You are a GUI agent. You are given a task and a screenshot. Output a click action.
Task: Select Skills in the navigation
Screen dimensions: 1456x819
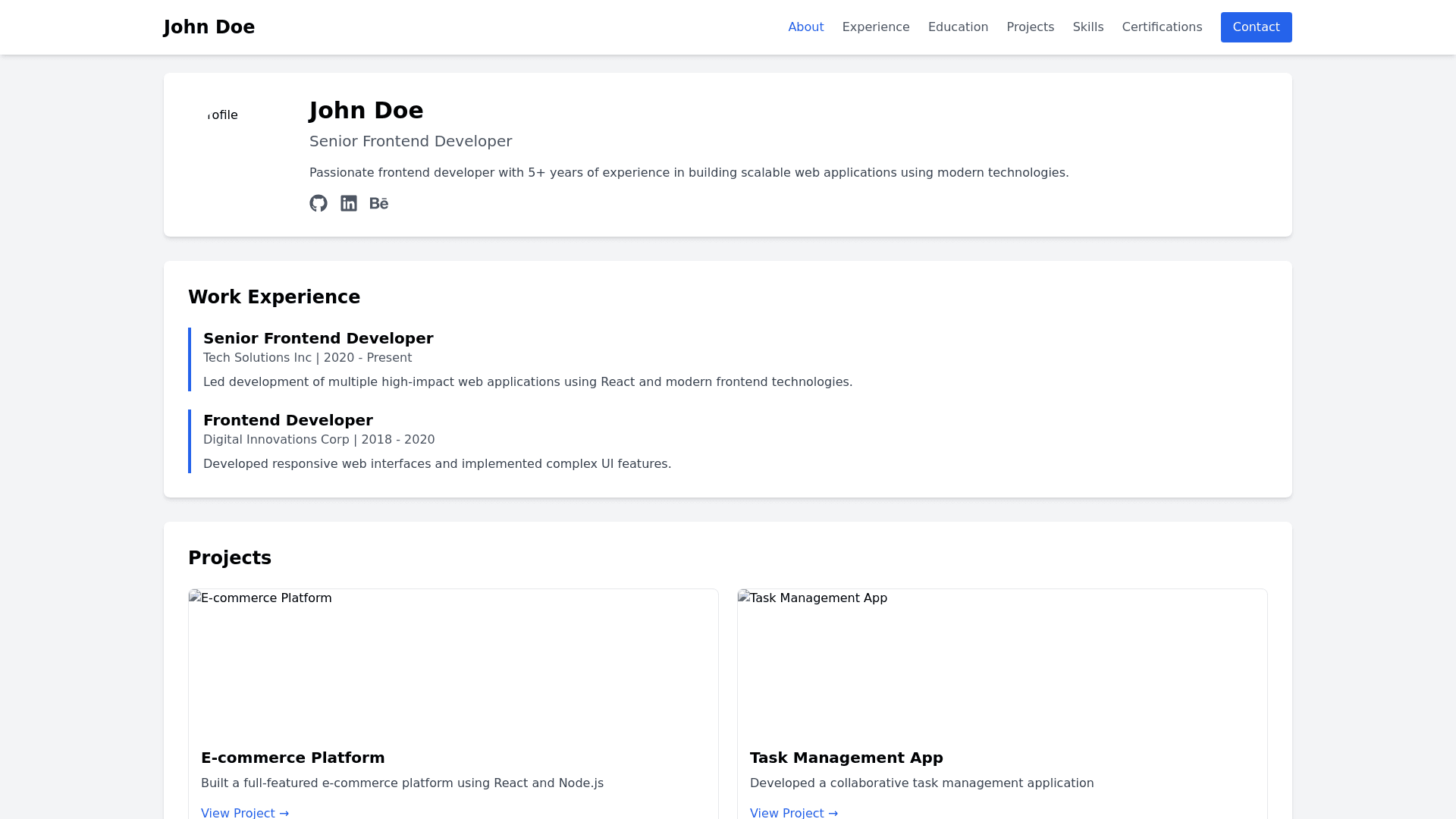(1087, 27)
